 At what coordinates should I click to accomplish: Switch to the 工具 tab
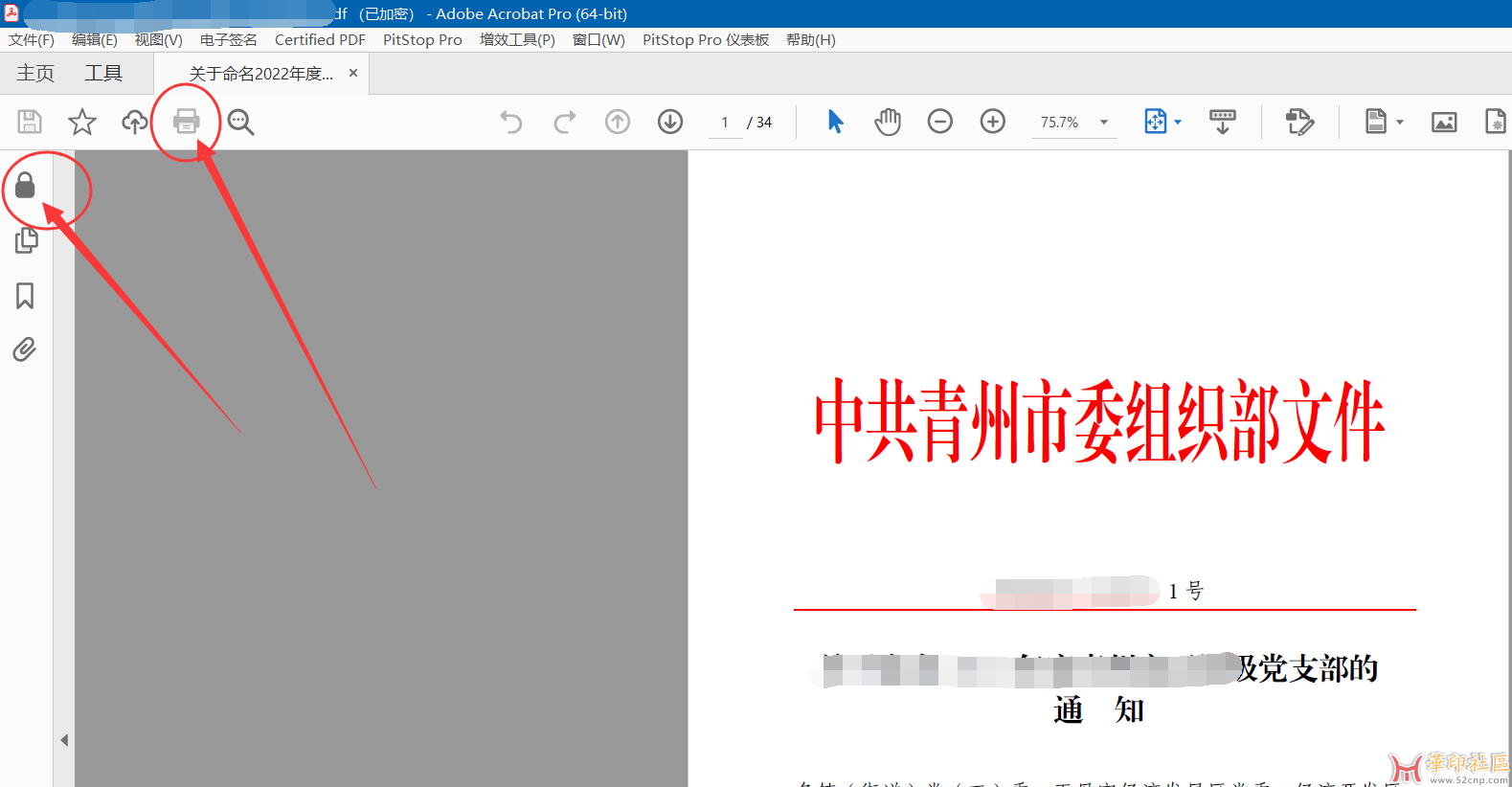click(x=103, y=74)
